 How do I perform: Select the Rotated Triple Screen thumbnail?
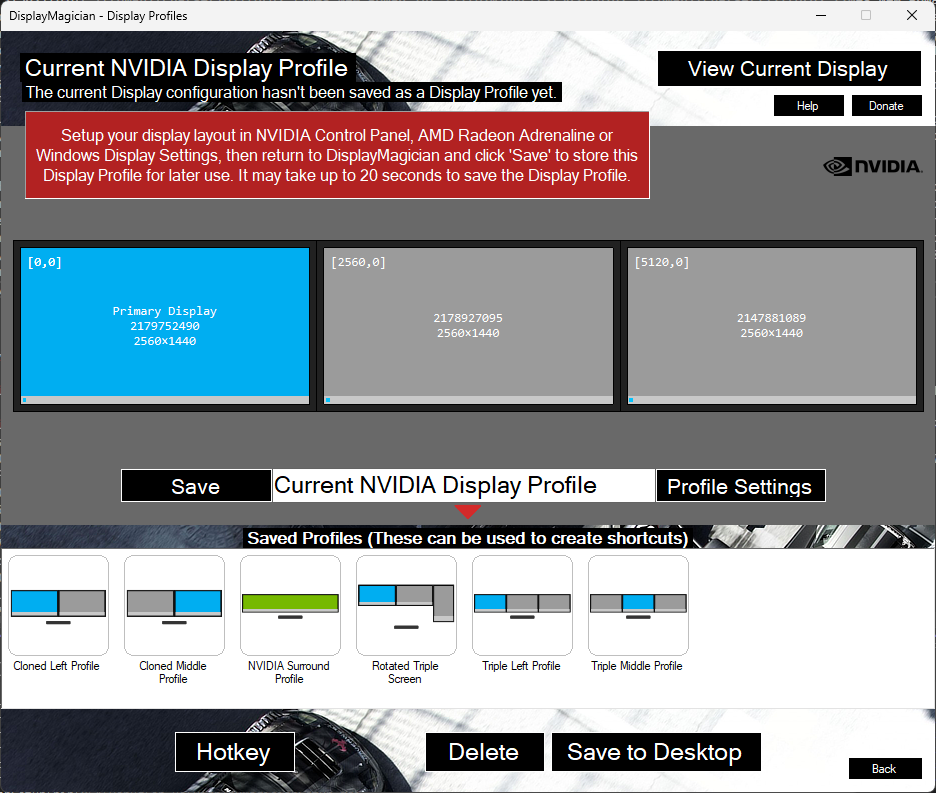click(x=406, y=605)
